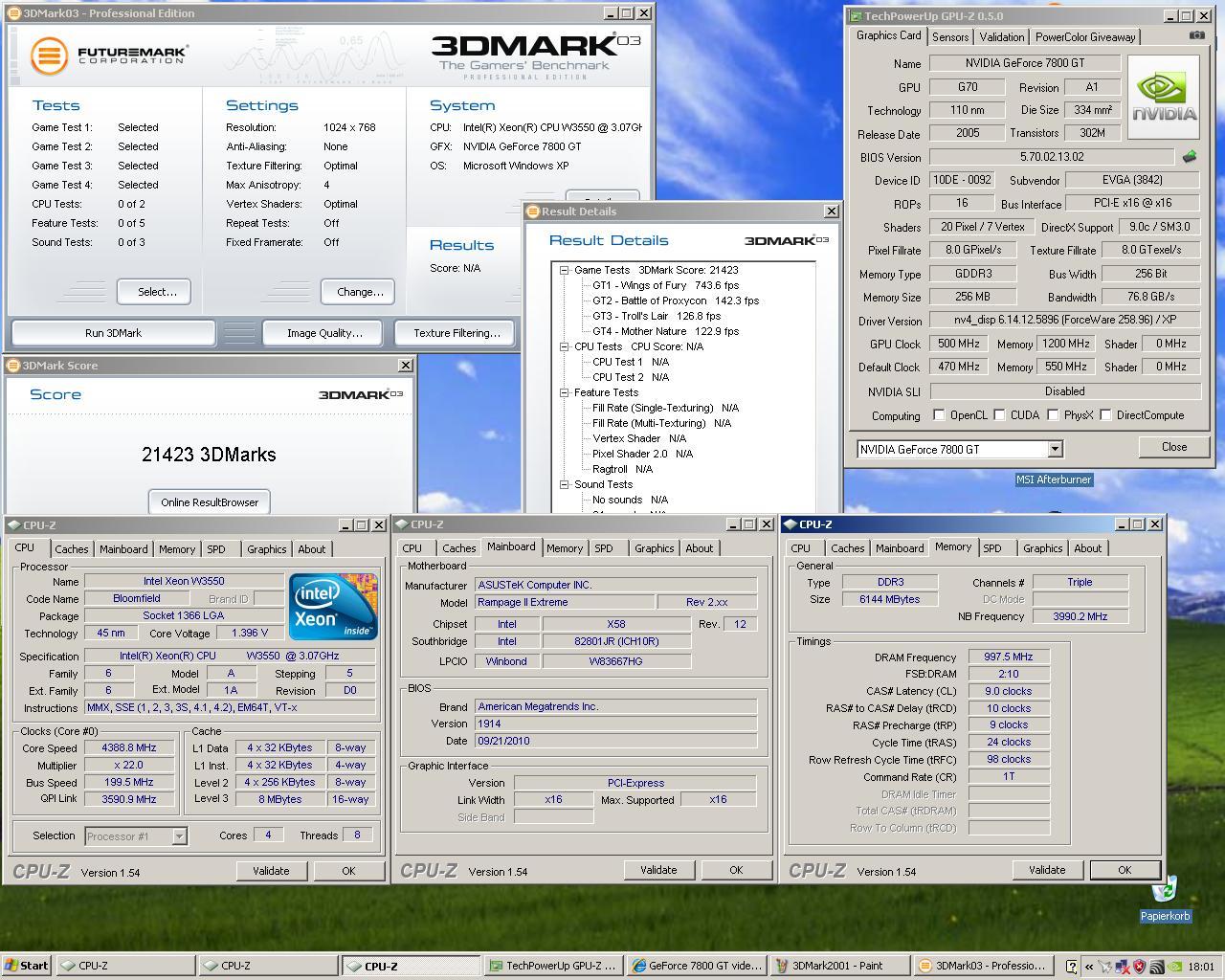Click the 21423 3DMarks score text
Viewport: 1225px width, 980px height.
click(x=209, y=455)
